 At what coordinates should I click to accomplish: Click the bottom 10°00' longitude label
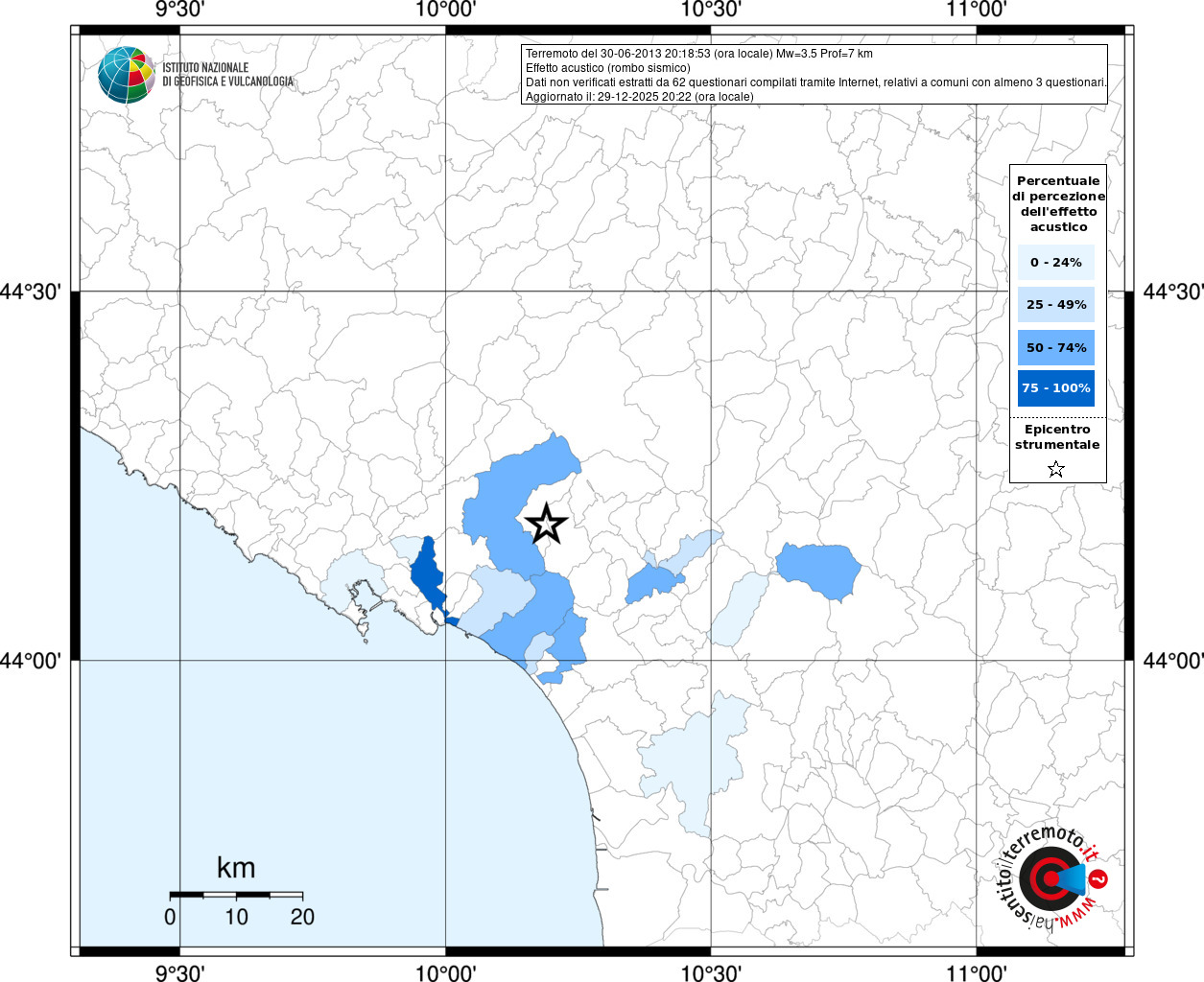point(445,972)
